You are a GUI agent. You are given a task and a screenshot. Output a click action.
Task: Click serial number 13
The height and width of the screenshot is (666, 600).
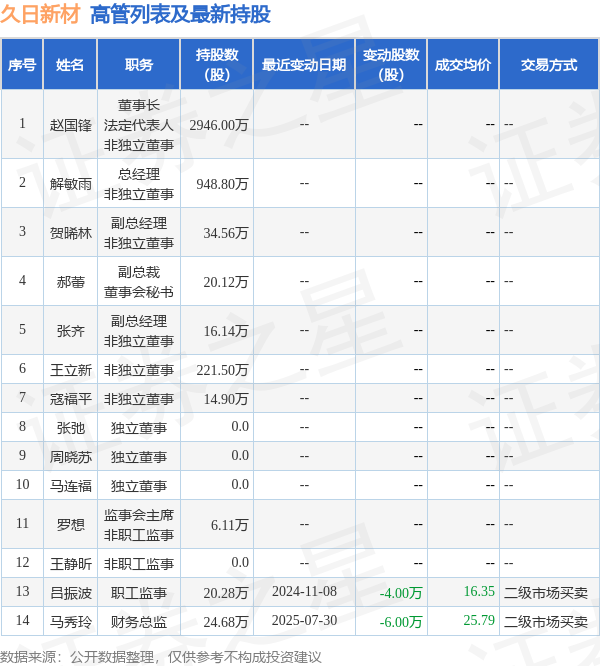click(22, 591)
